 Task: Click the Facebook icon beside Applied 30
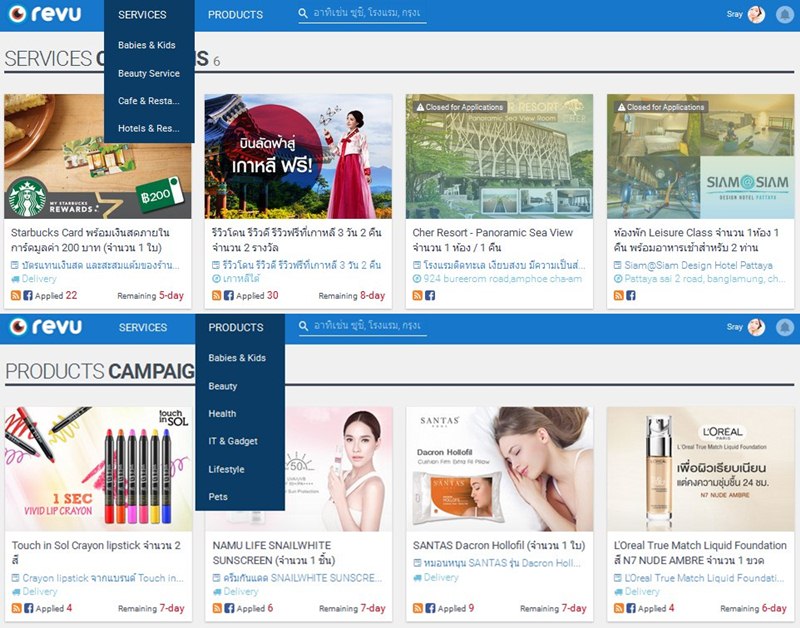[x=229, y=295]
